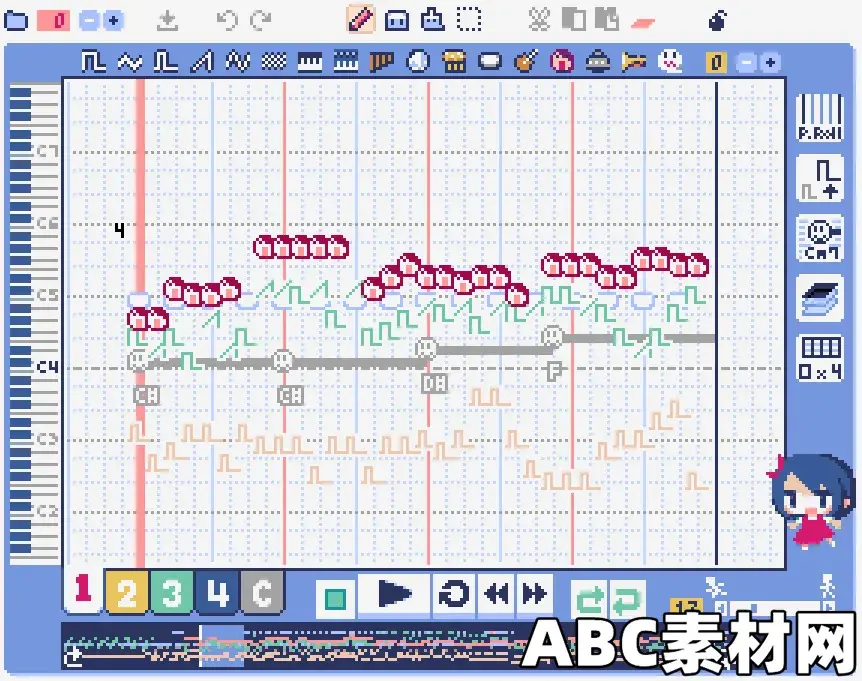Click the scissors cut icon

tap(540, 19)
